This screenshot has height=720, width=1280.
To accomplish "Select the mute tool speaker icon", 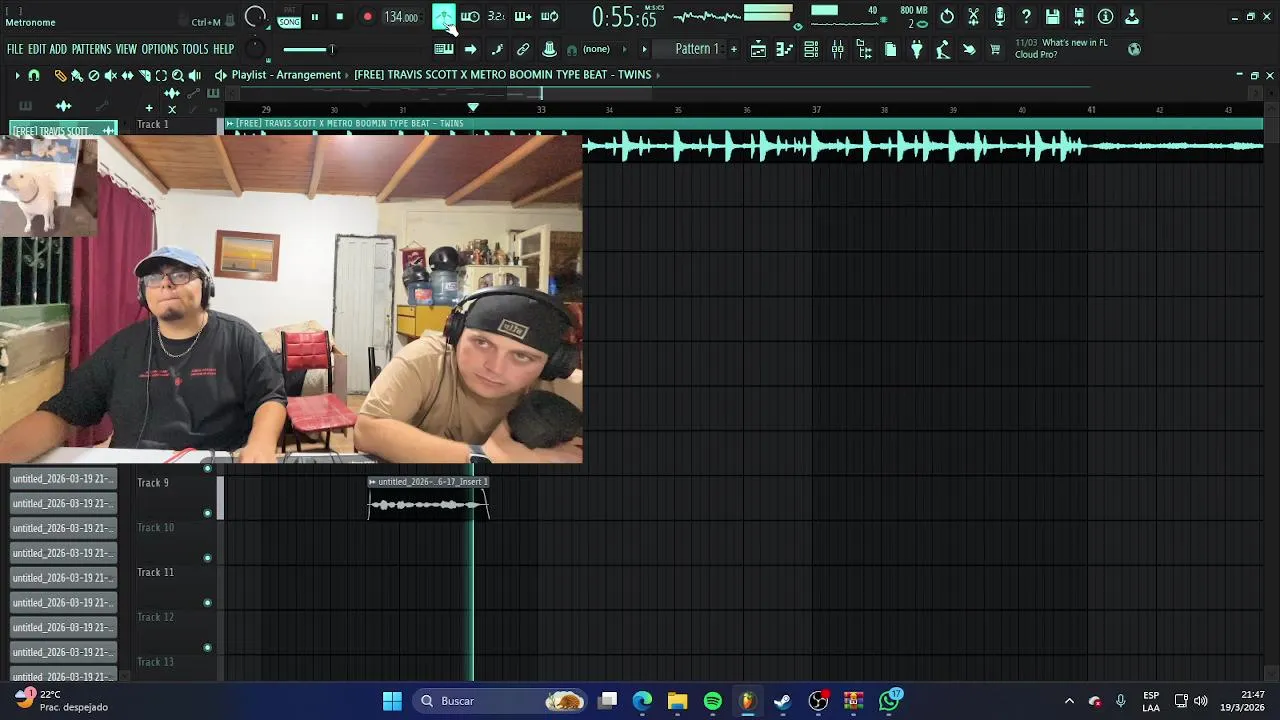I will click(111, 75).
